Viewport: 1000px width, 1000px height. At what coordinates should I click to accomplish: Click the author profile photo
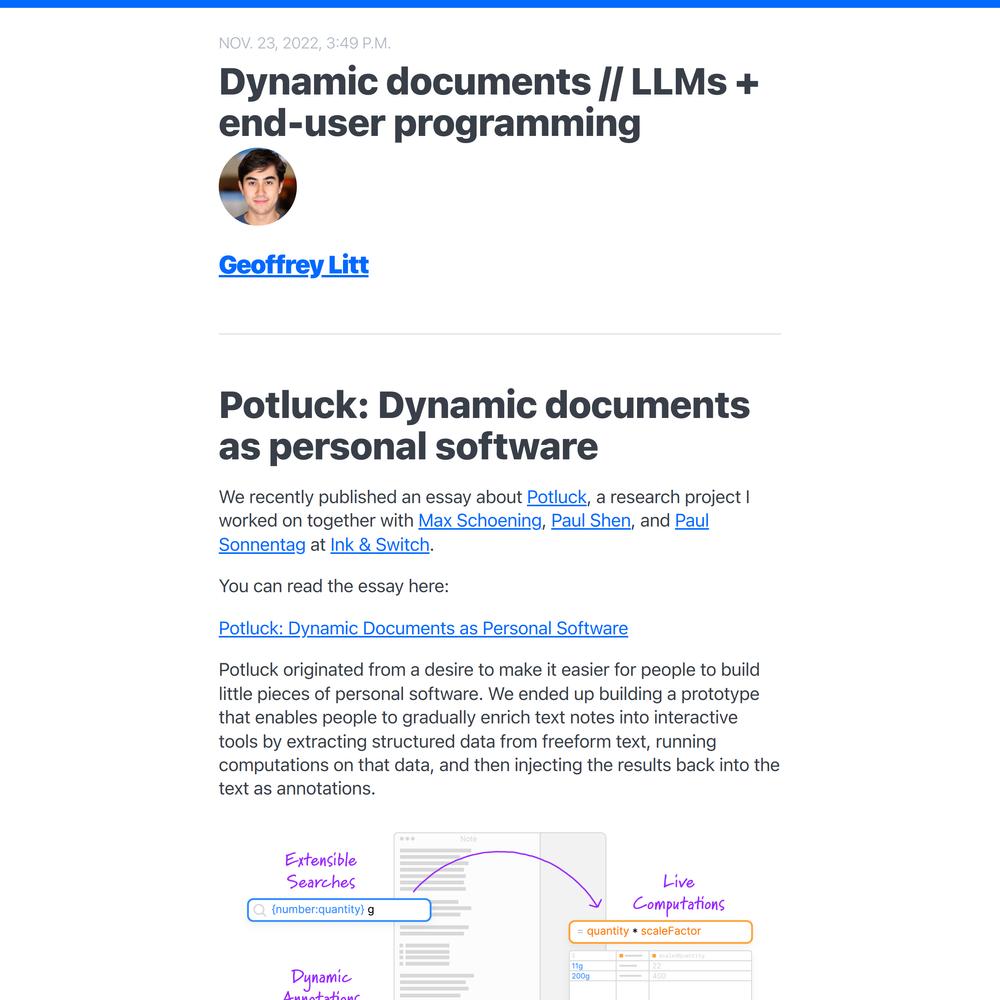tap(258, 186)
